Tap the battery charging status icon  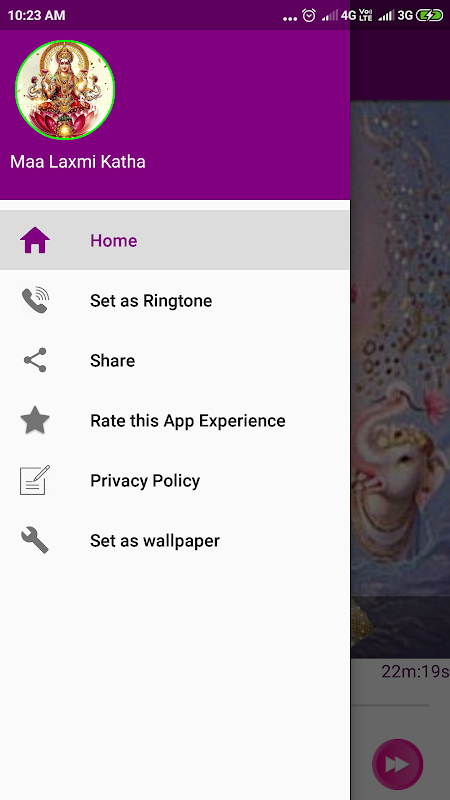430,15
